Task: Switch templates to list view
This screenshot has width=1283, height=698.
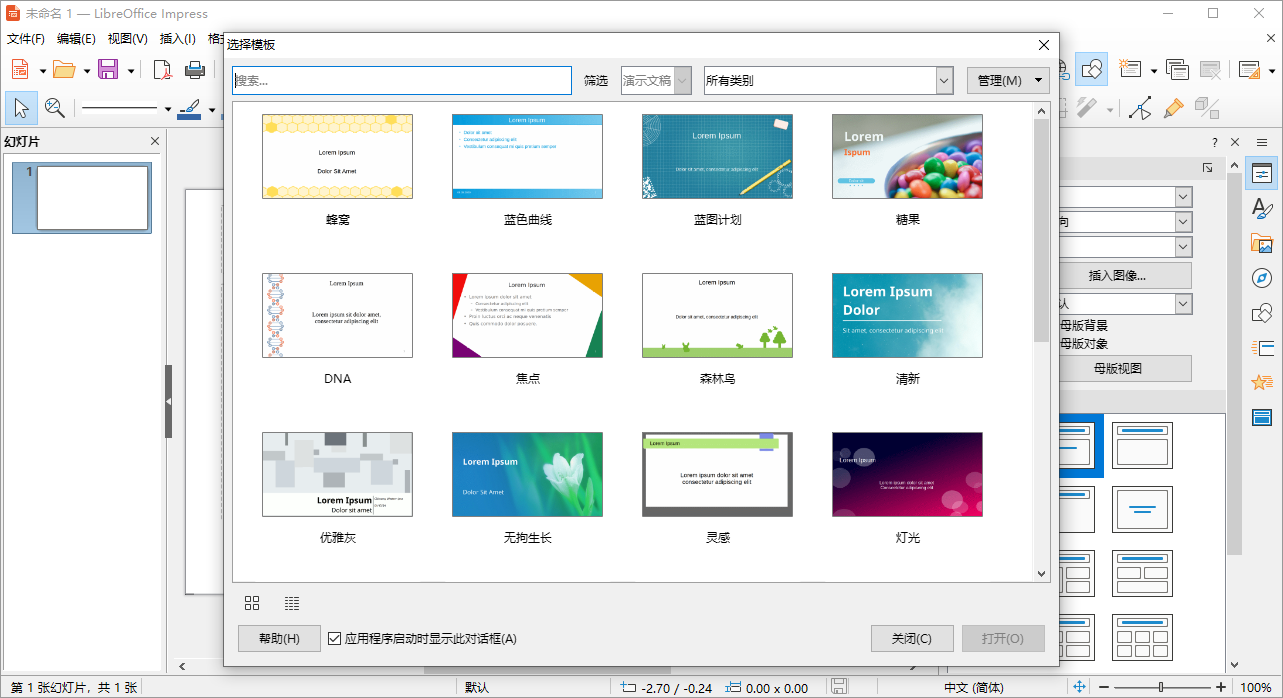Action: point(292,603)
